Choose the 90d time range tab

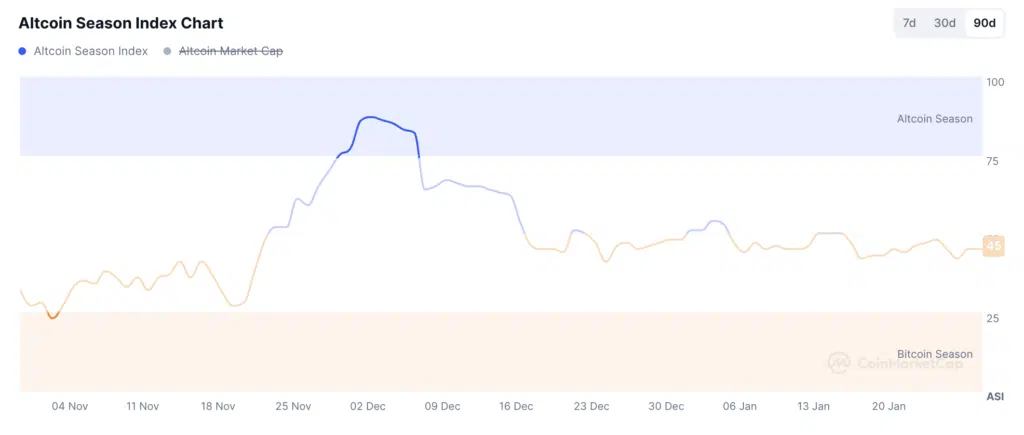point(984,23)
